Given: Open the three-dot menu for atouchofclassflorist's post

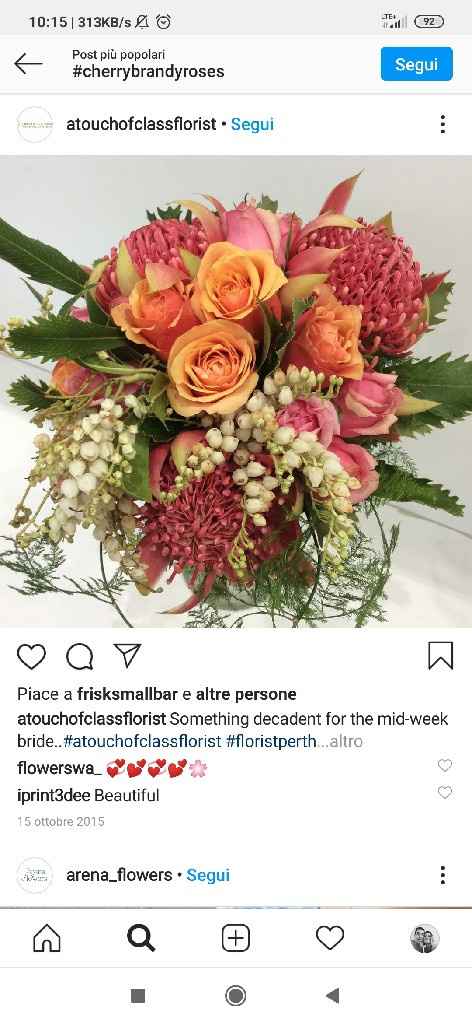Looking at the screenshot, I should coord(443,124).
